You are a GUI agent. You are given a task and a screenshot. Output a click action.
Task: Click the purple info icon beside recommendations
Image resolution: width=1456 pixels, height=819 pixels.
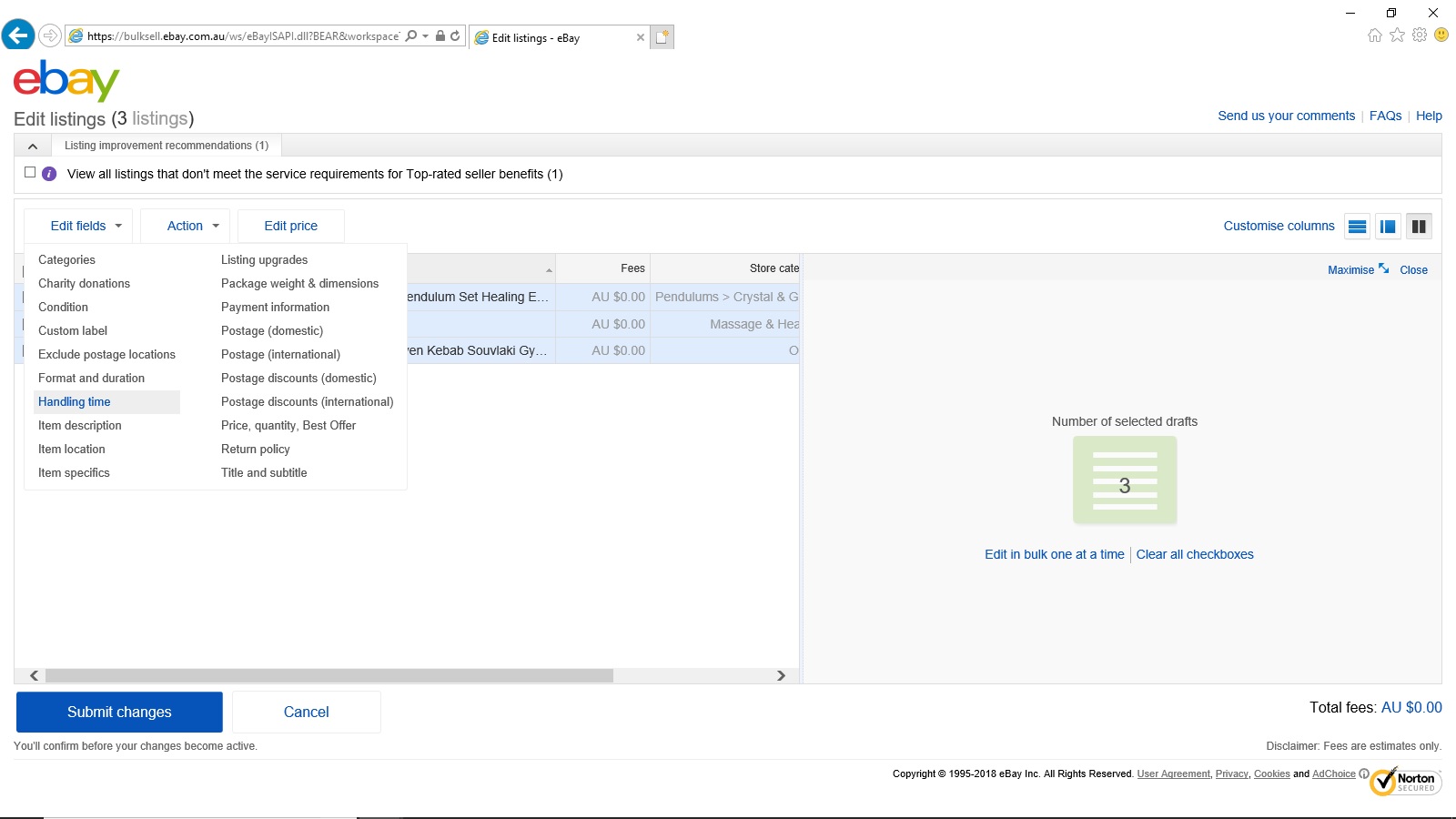pos(49,174)
